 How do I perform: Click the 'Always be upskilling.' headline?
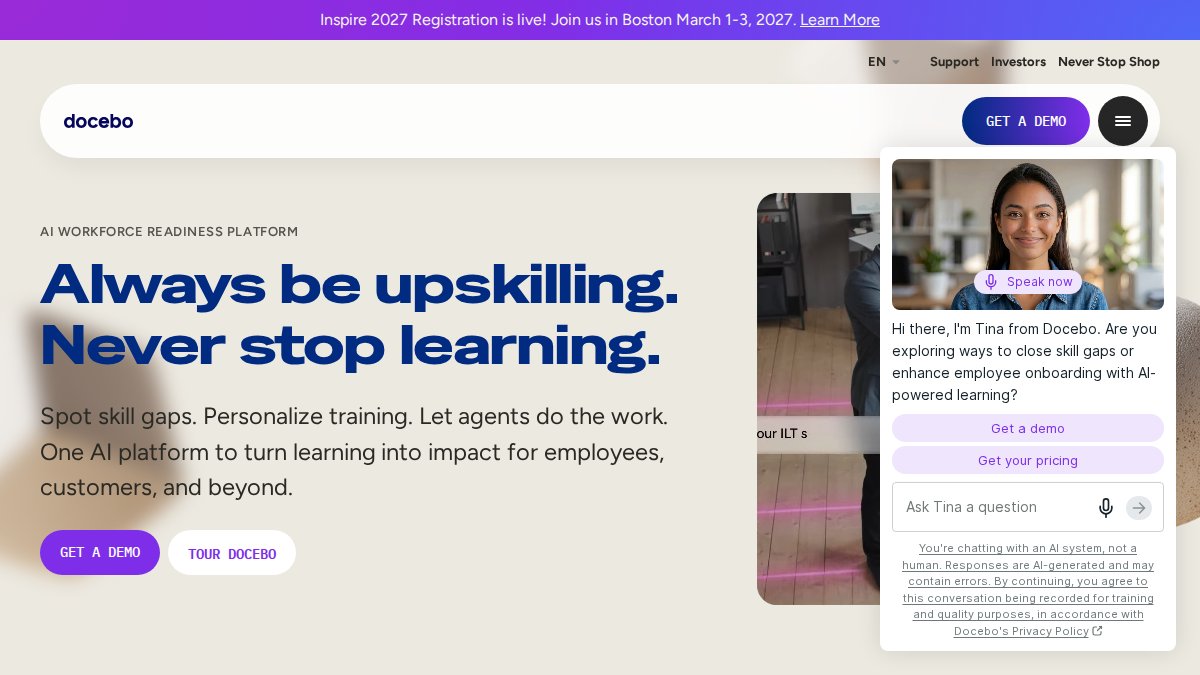tap(359, 284)
